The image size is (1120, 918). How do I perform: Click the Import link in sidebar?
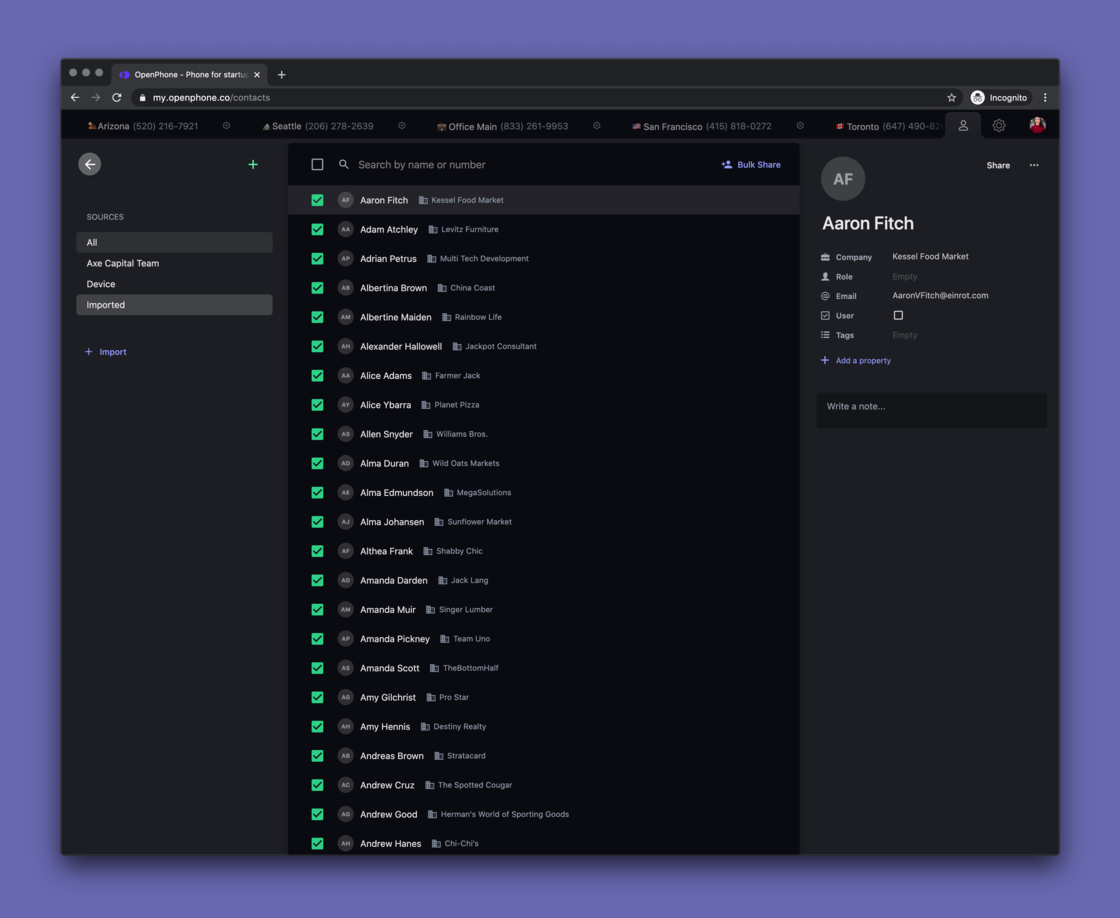click(106, 351)
